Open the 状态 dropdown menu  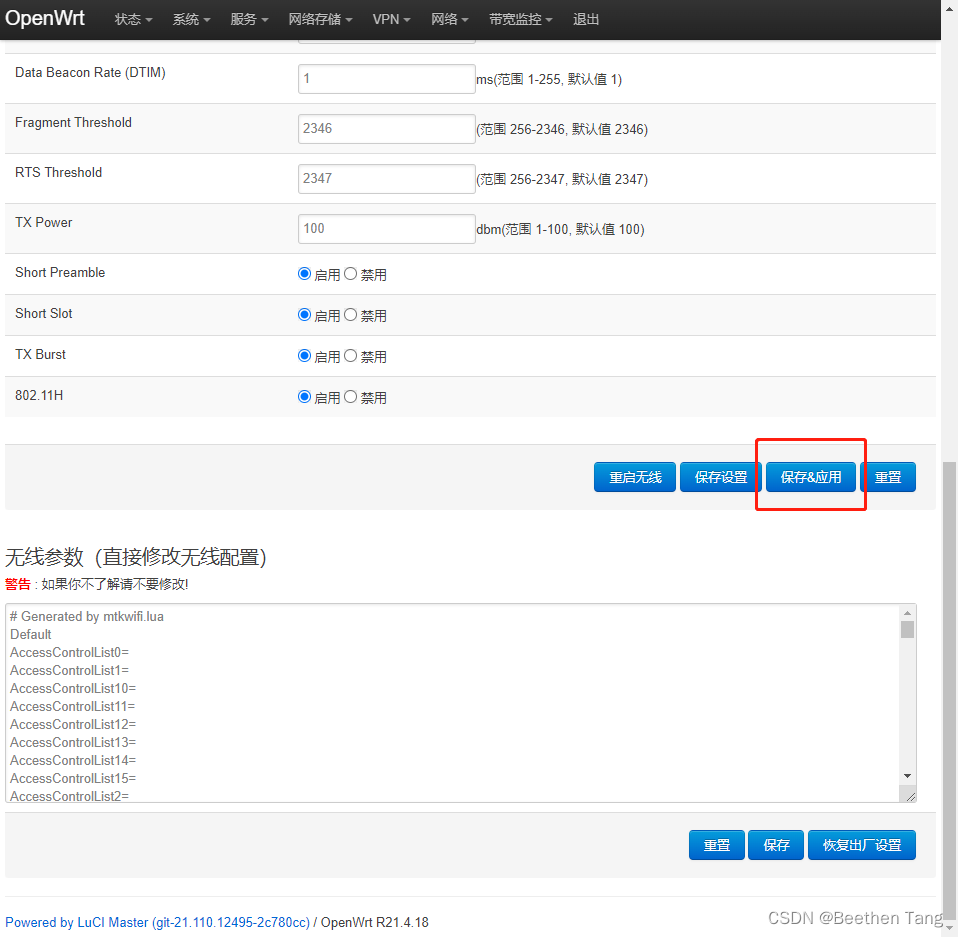pos(133,20)
